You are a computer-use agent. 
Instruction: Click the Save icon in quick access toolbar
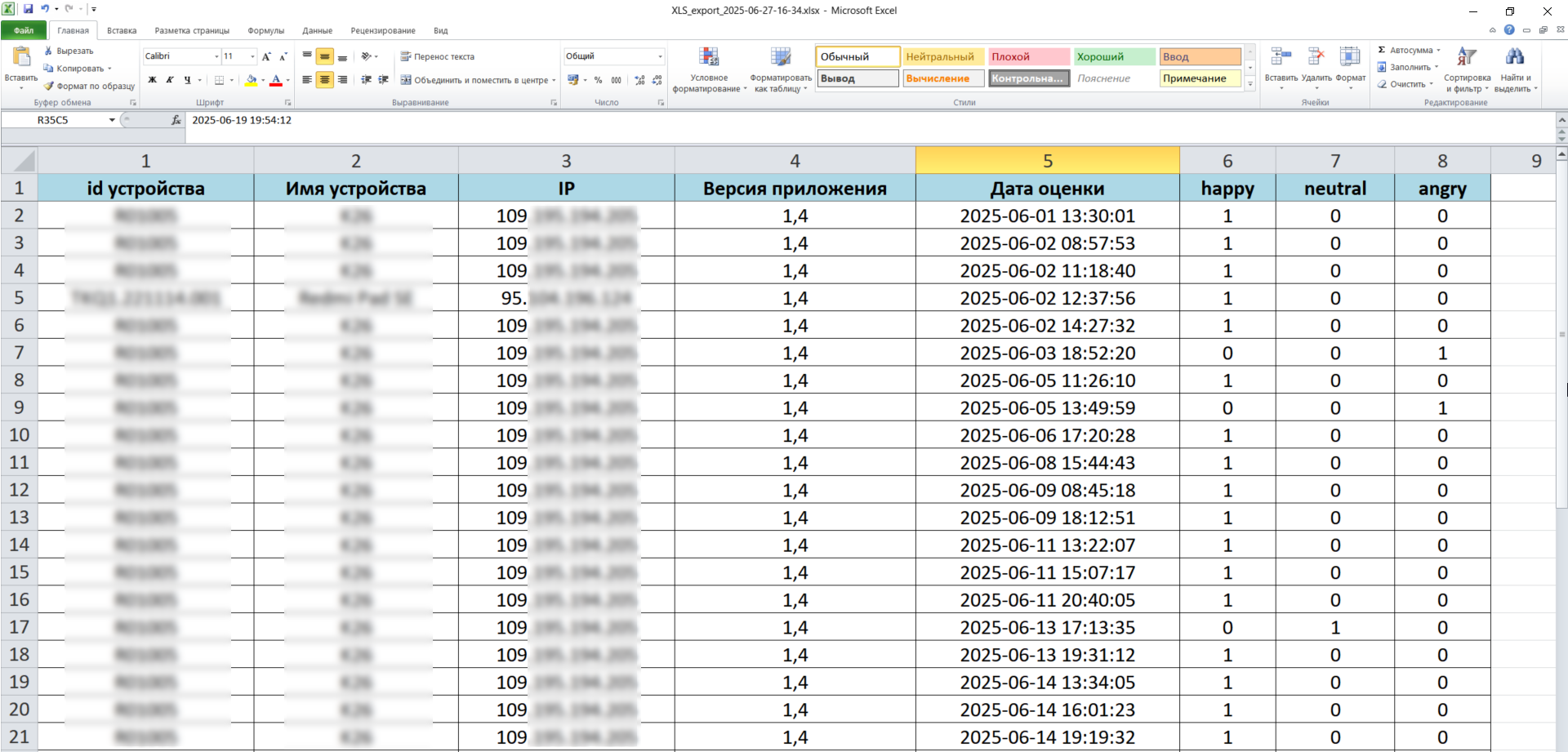coord(28,9)
